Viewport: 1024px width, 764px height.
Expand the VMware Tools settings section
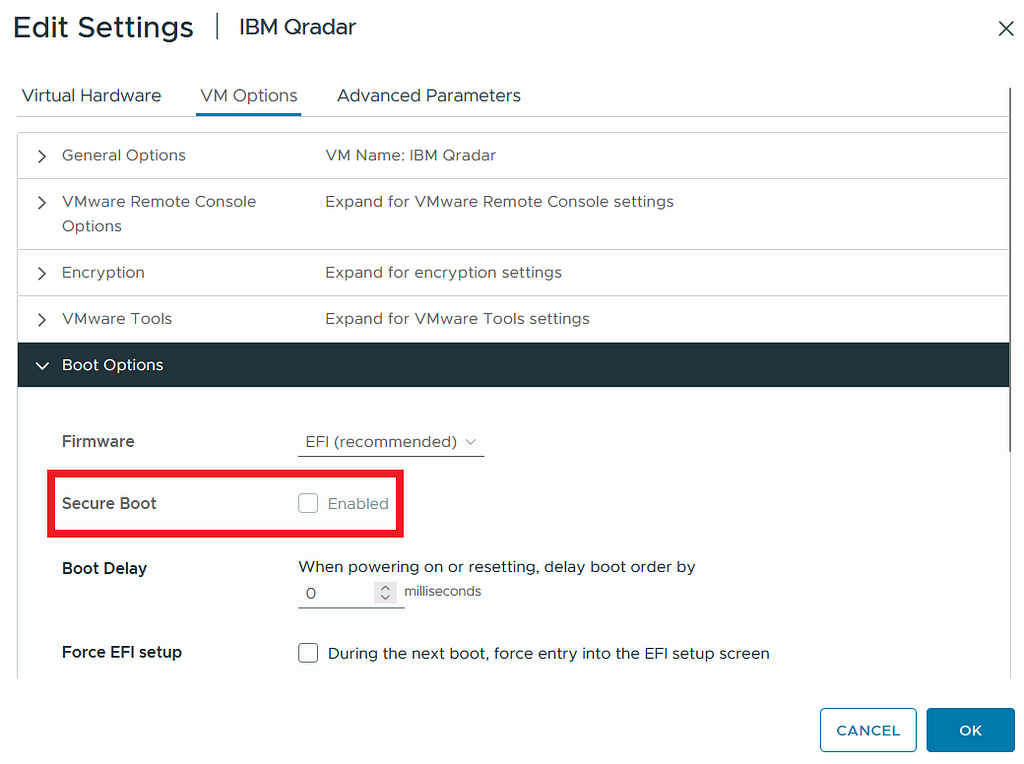(41, 318)
